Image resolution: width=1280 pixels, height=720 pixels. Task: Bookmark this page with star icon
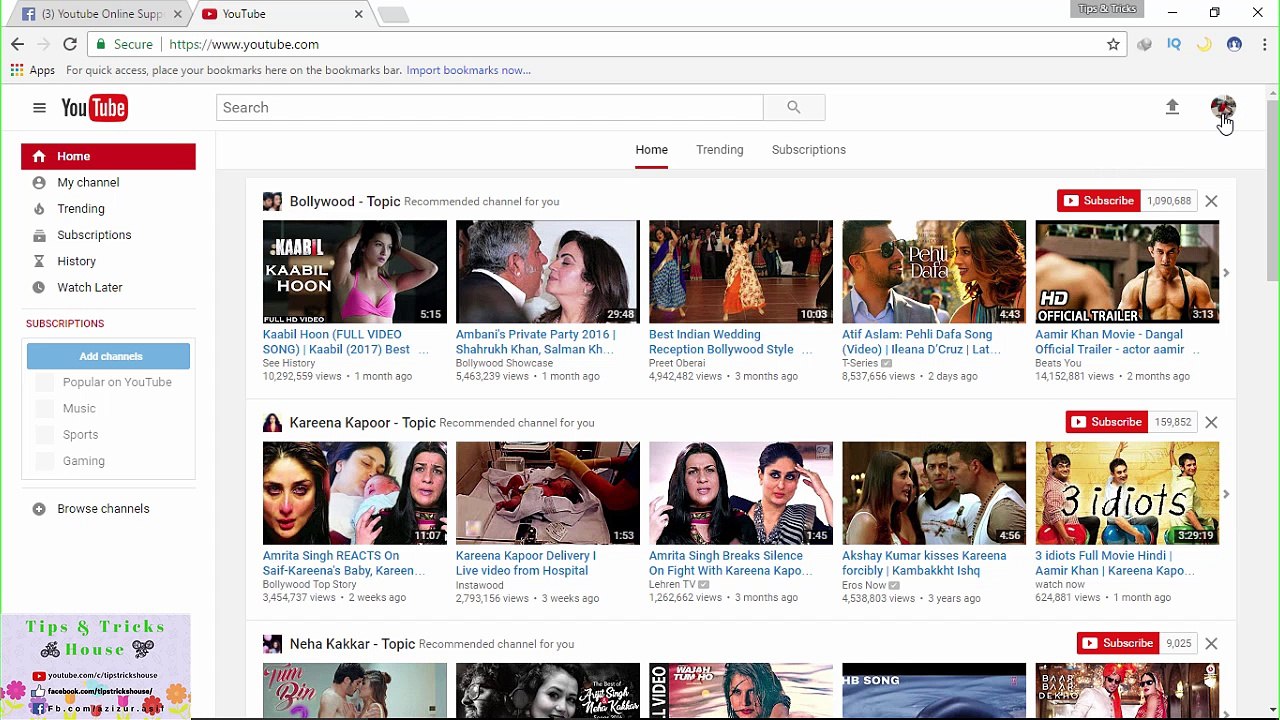pos(1113,44)
